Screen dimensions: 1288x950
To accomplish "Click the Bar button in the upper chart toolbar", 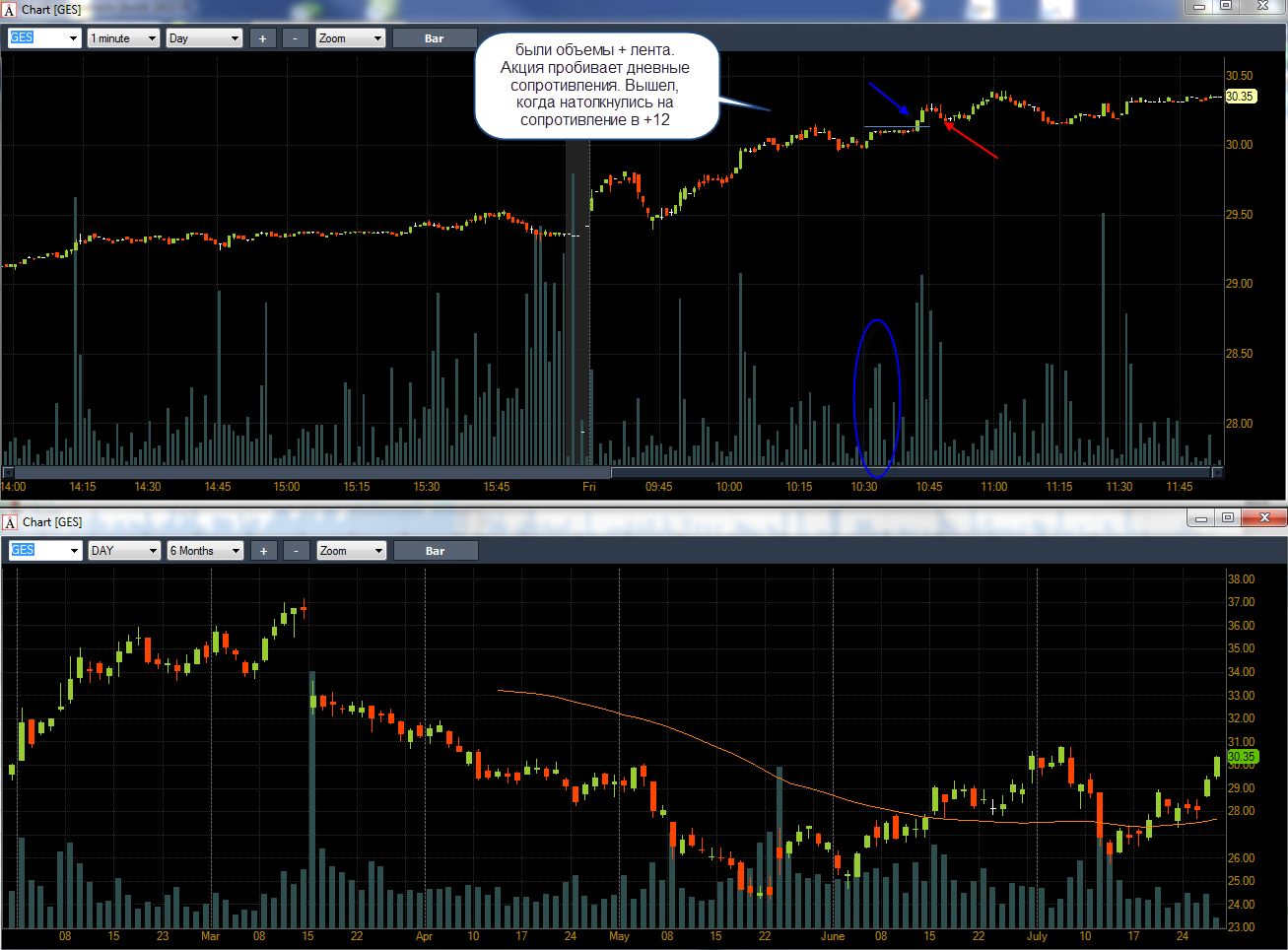I will coord(435,38).
